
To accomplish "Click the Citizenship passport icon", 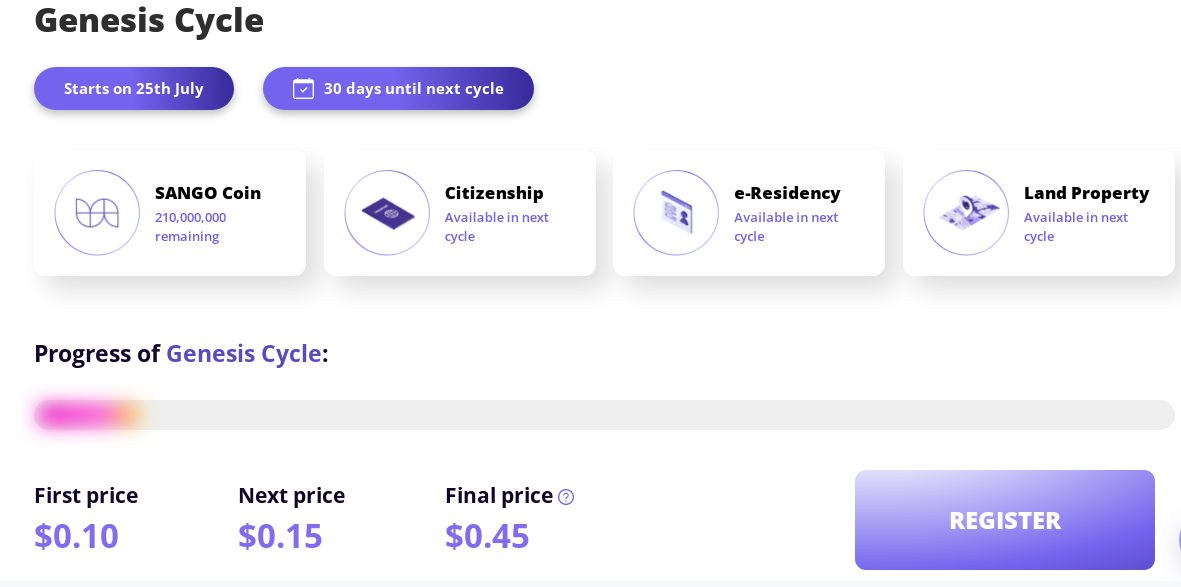I will pos(387,213).
